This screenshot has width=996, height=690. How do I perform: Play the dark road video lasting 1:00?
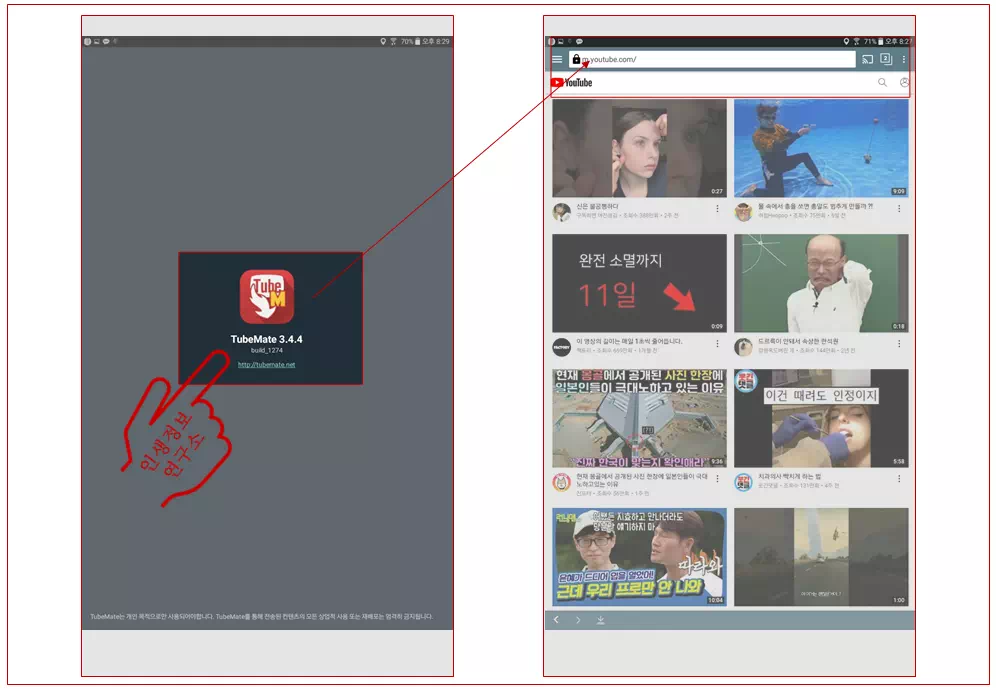(x=821, y=557)
